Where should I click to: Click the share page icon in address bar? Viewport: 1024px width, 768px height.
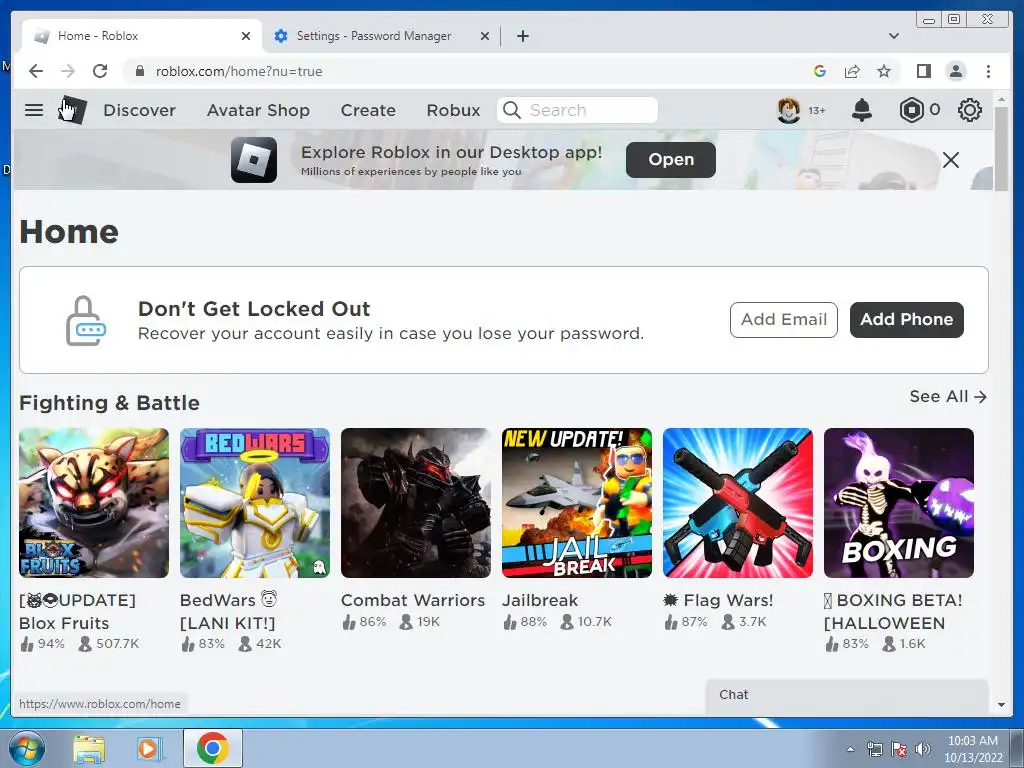pos(852,71)
